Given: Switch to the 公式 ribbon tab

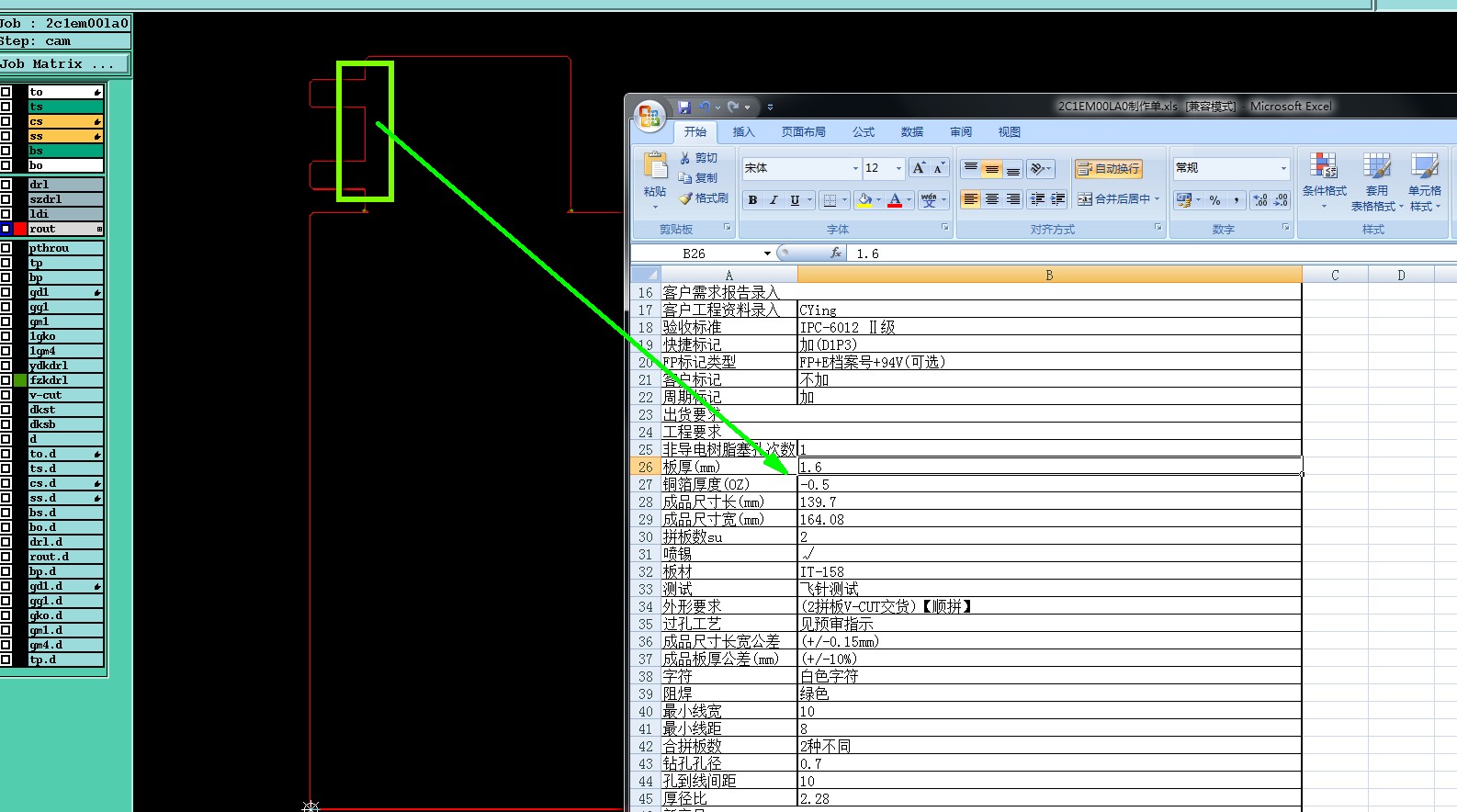Looking at the screenshot, I should [x=864, y=132].
